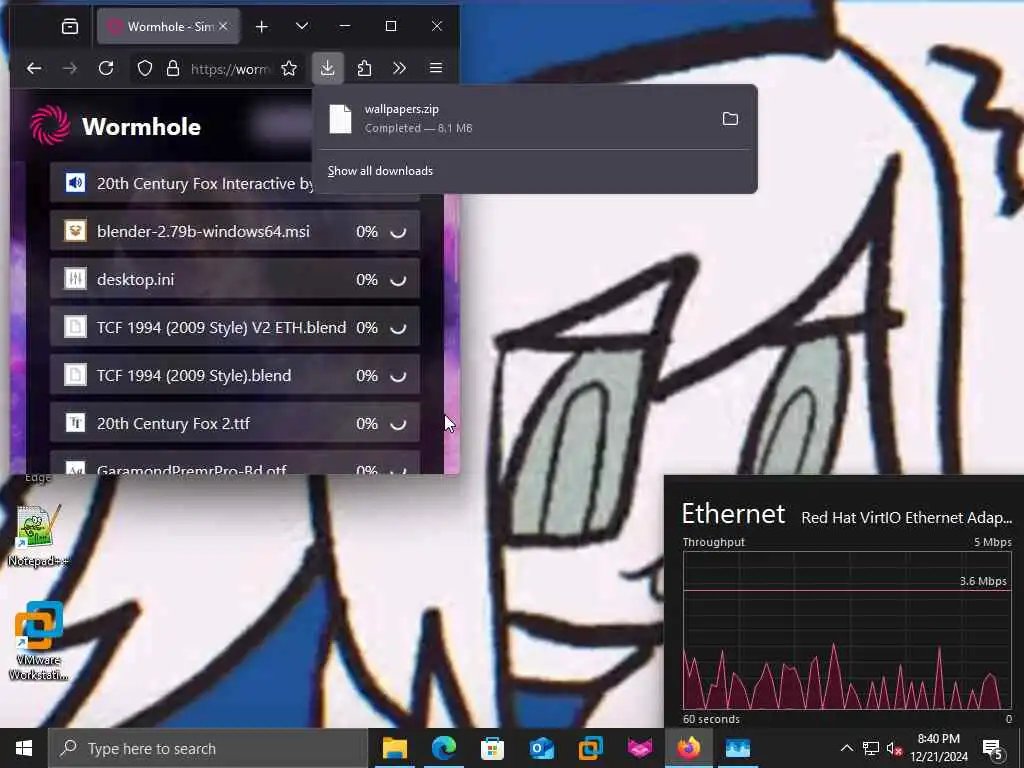Switch to Firefox in taskbar

pyautogui.click(x=688, y=748)
